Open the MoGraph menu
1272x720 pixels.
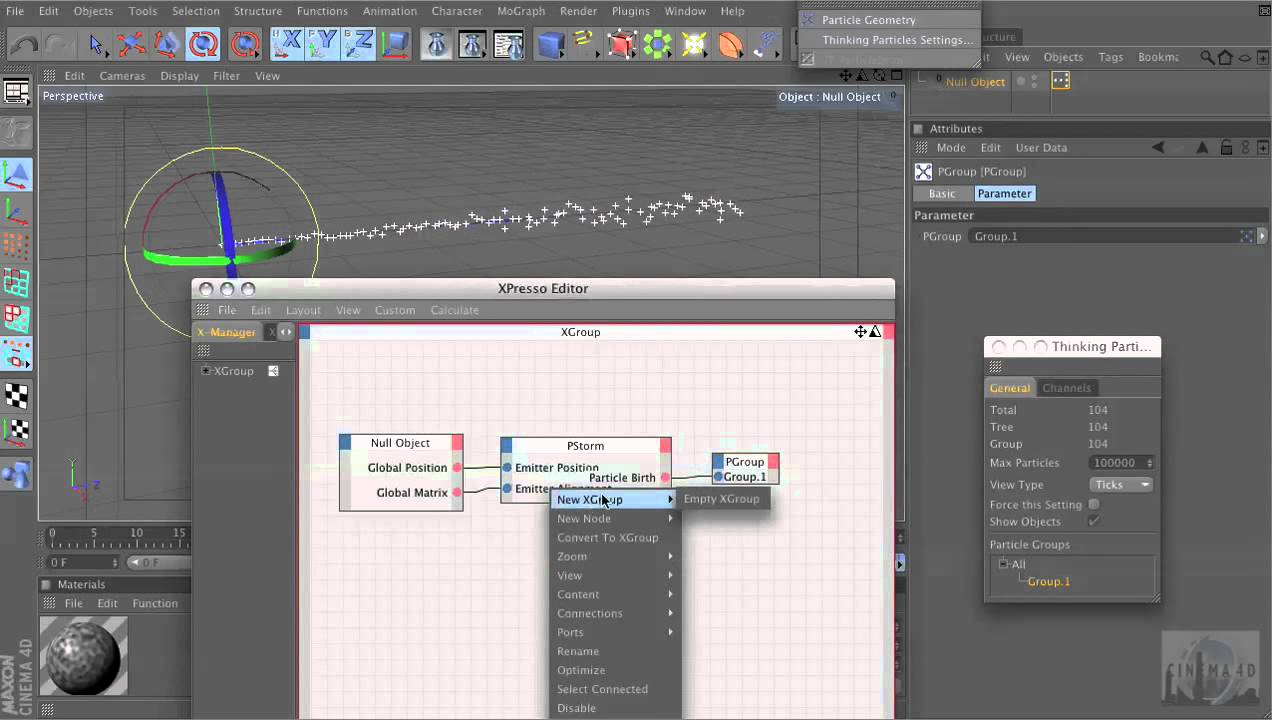521,11
